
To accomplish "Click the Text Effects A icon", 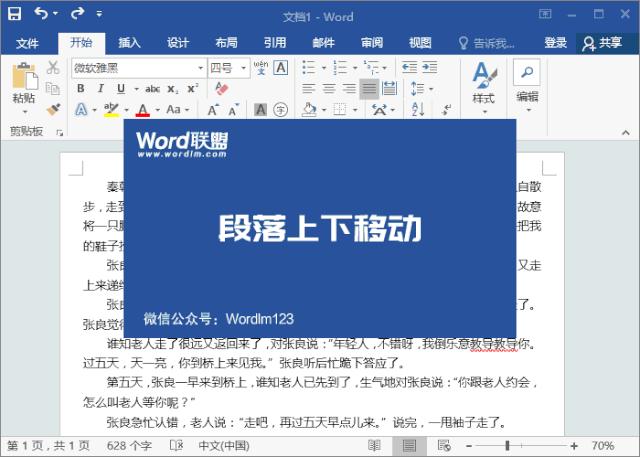I will point(81,109).
